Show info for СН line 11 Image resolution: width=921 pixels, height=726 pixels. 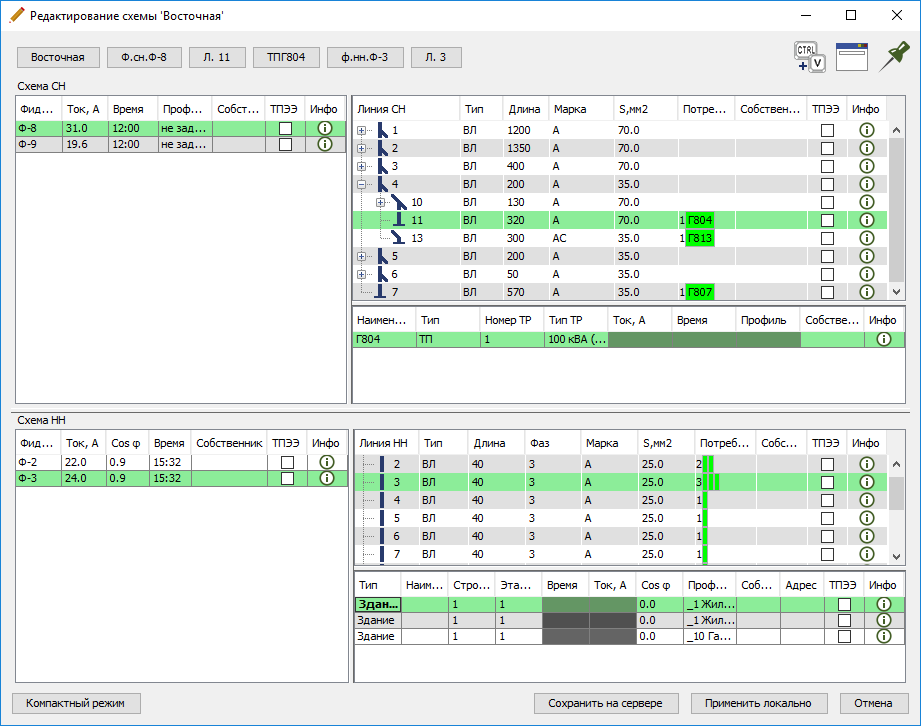pos(867,220)
